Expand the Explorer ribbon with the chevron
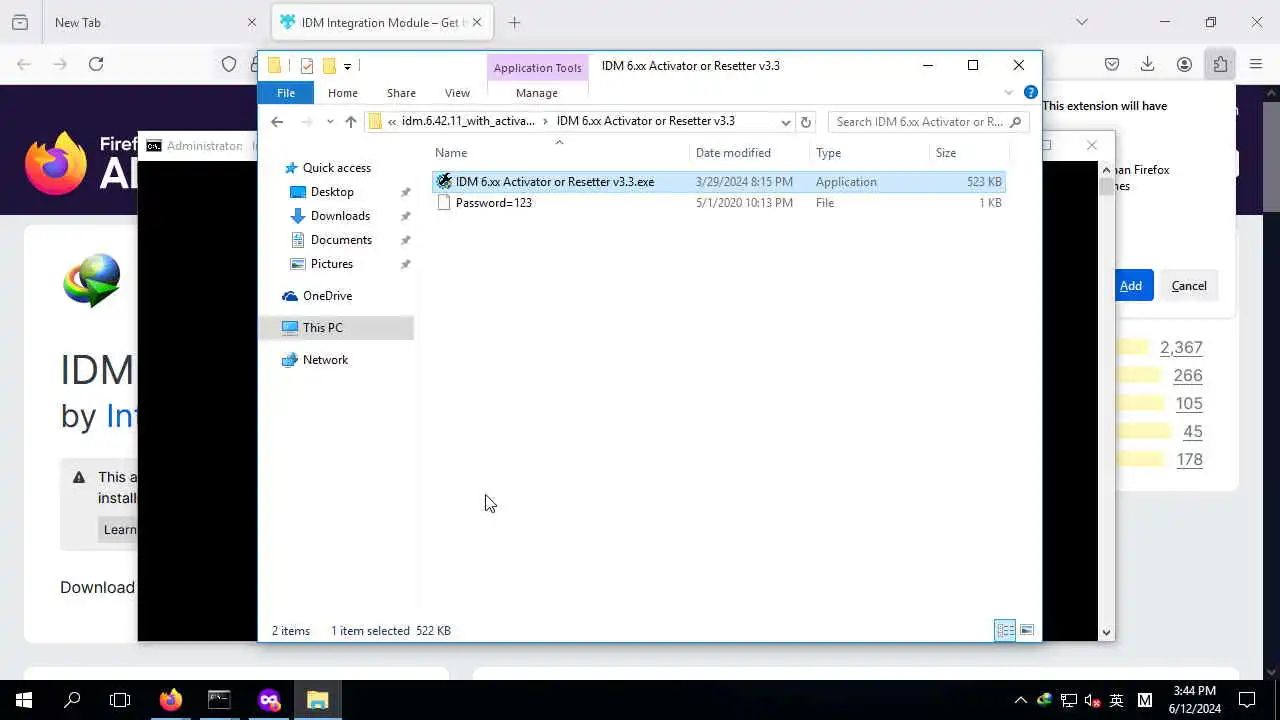Screen dimensions: 1280x720 coord(1009,93)
